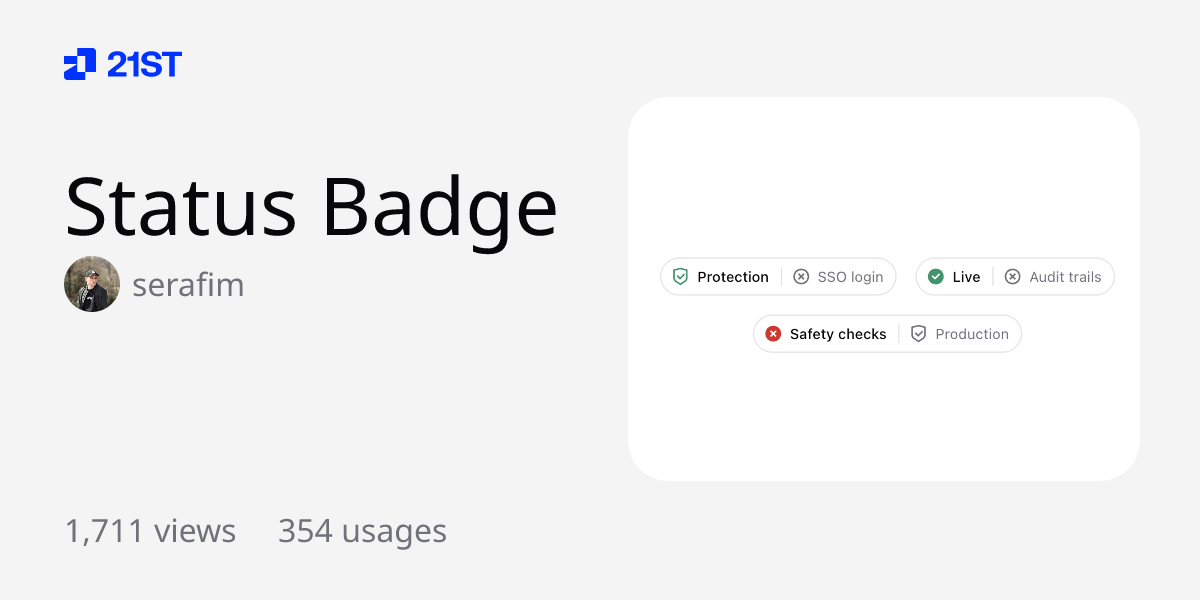Viewport: 1200px width, 600px height.
Task: Click the 1,711 views counter
Action: point(150,531)
